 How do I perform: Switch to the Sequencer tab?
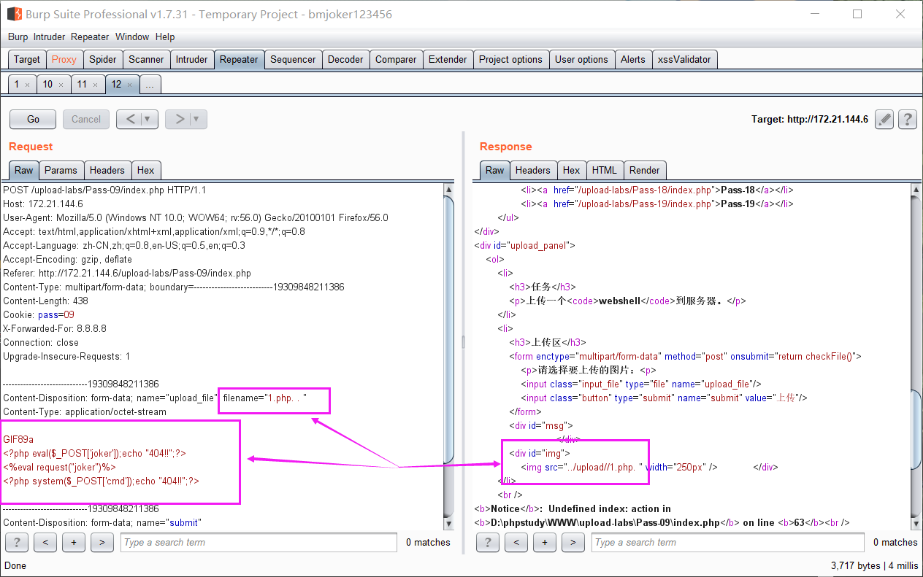tap(293, 59)
